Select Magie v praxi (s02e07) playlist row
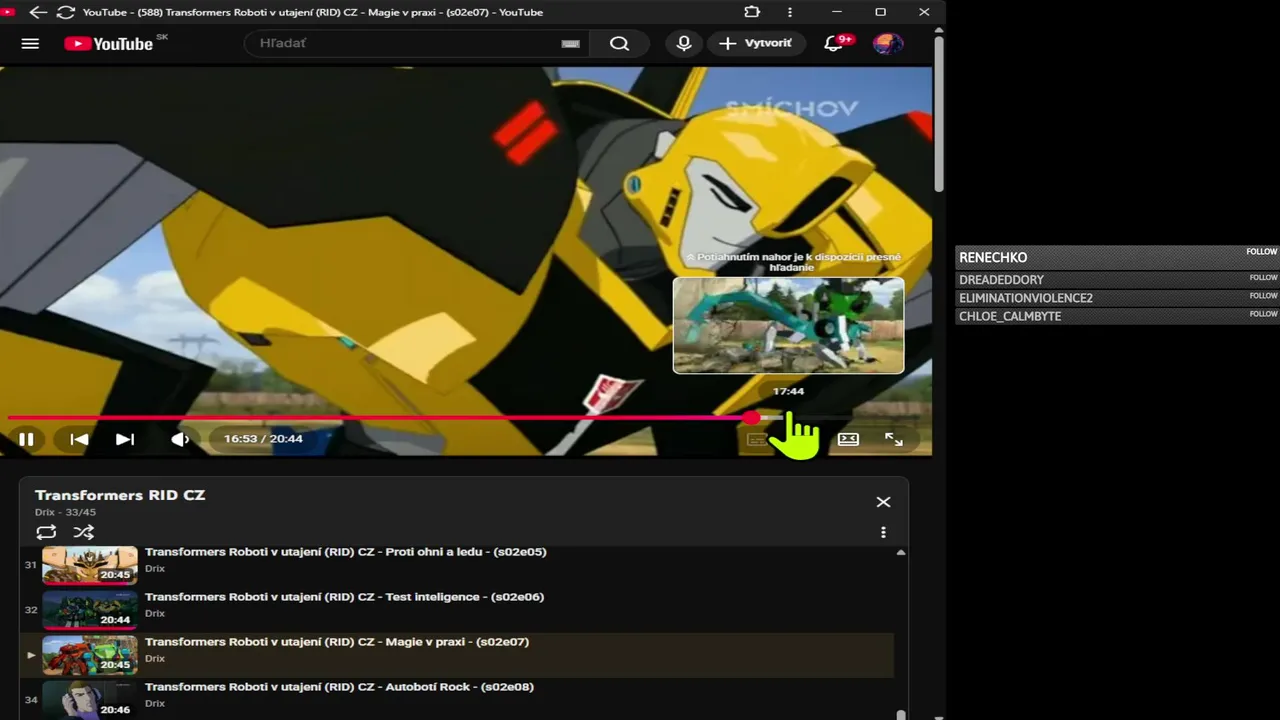This screenshot has width=1280, height=720. [457, 655]
